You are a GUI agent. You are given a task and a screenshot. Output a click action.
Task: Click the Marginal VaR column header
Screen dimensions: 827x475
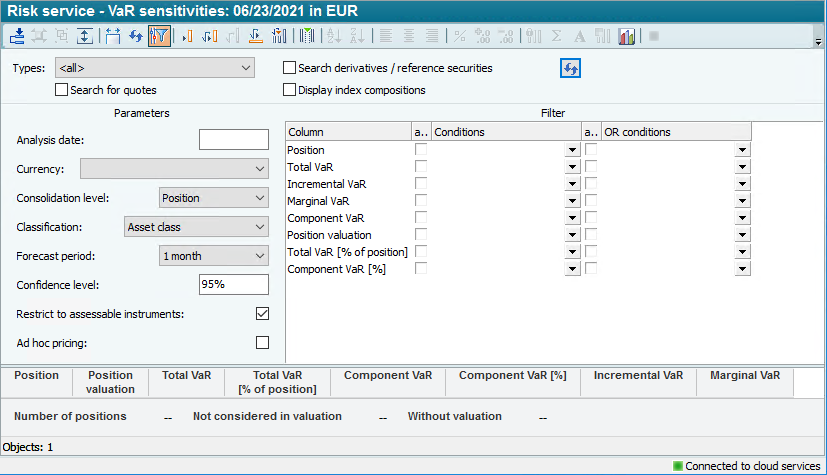pyautogui.click(x=744, y=376)
